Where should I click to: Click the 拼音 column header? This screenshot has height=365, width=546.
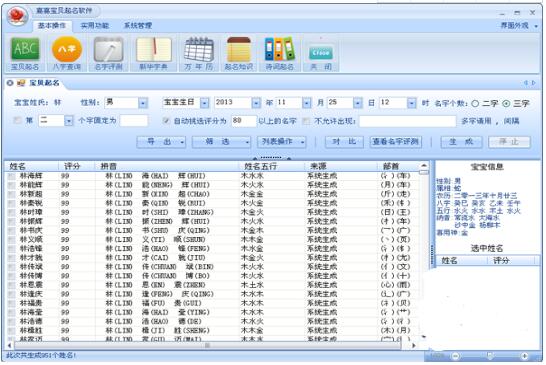click(x=166, y=166)
